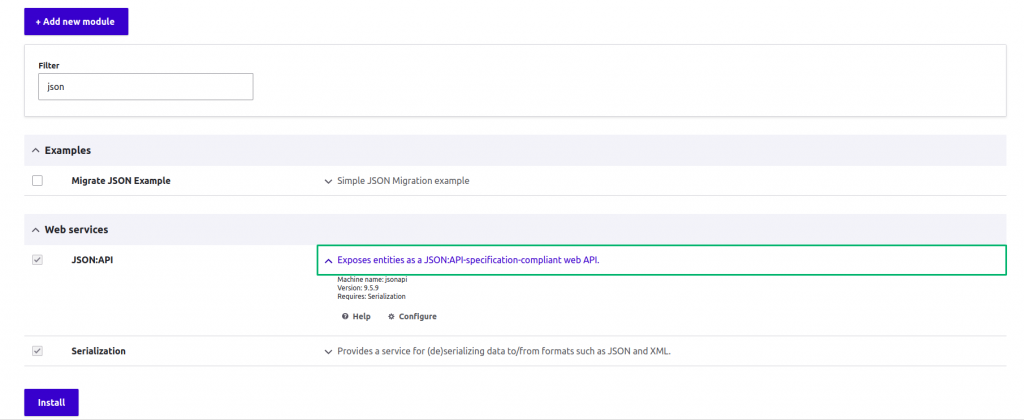
Task: Focus the Filter text field containing json
Action: 145,86
